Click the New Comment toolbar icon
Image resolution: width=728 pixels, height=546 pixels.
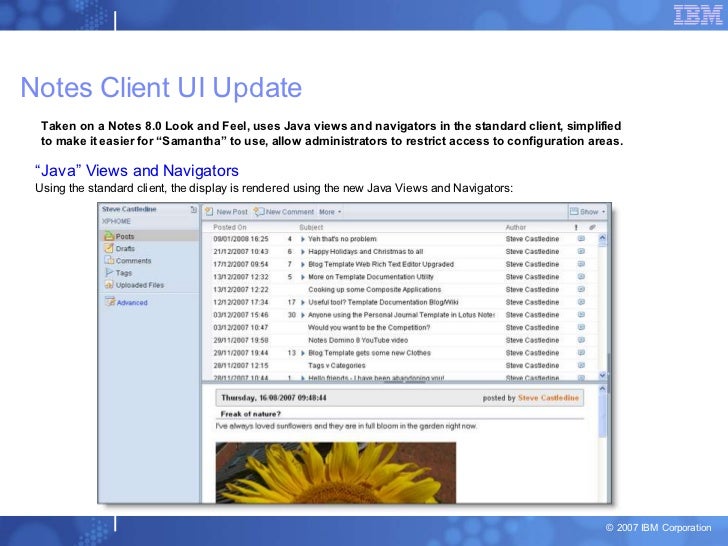[x=259, y=212]
